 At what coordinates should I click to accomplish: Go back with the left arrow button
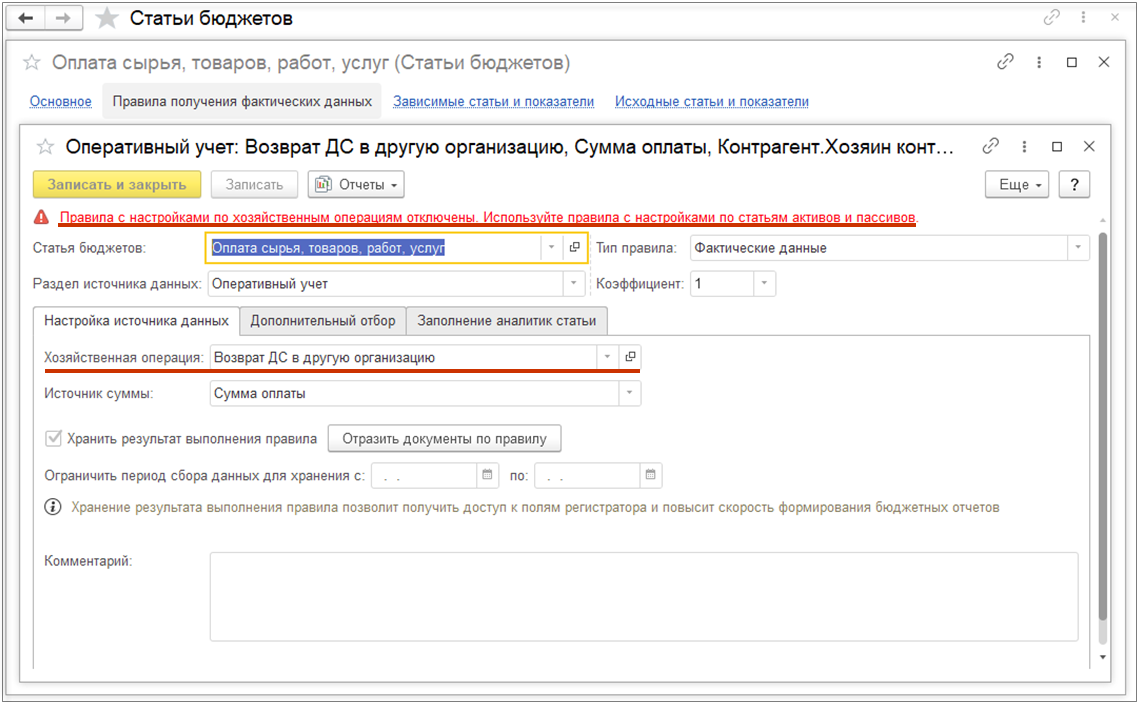pyautogui.click(x=26, y=18)
